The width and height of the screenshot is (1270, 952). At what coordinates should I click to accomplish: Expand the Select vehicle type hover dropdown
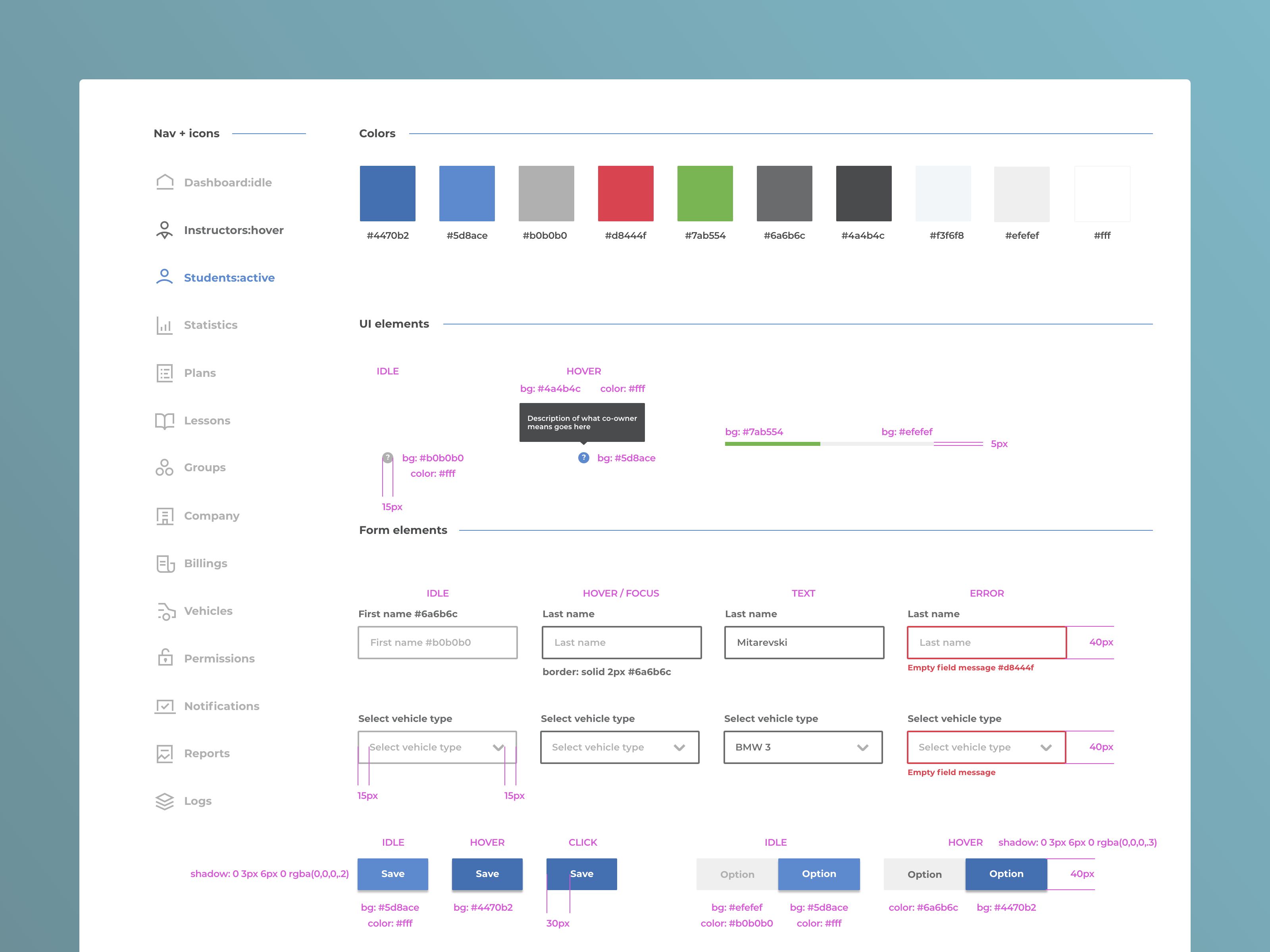(x=680, y=747)
